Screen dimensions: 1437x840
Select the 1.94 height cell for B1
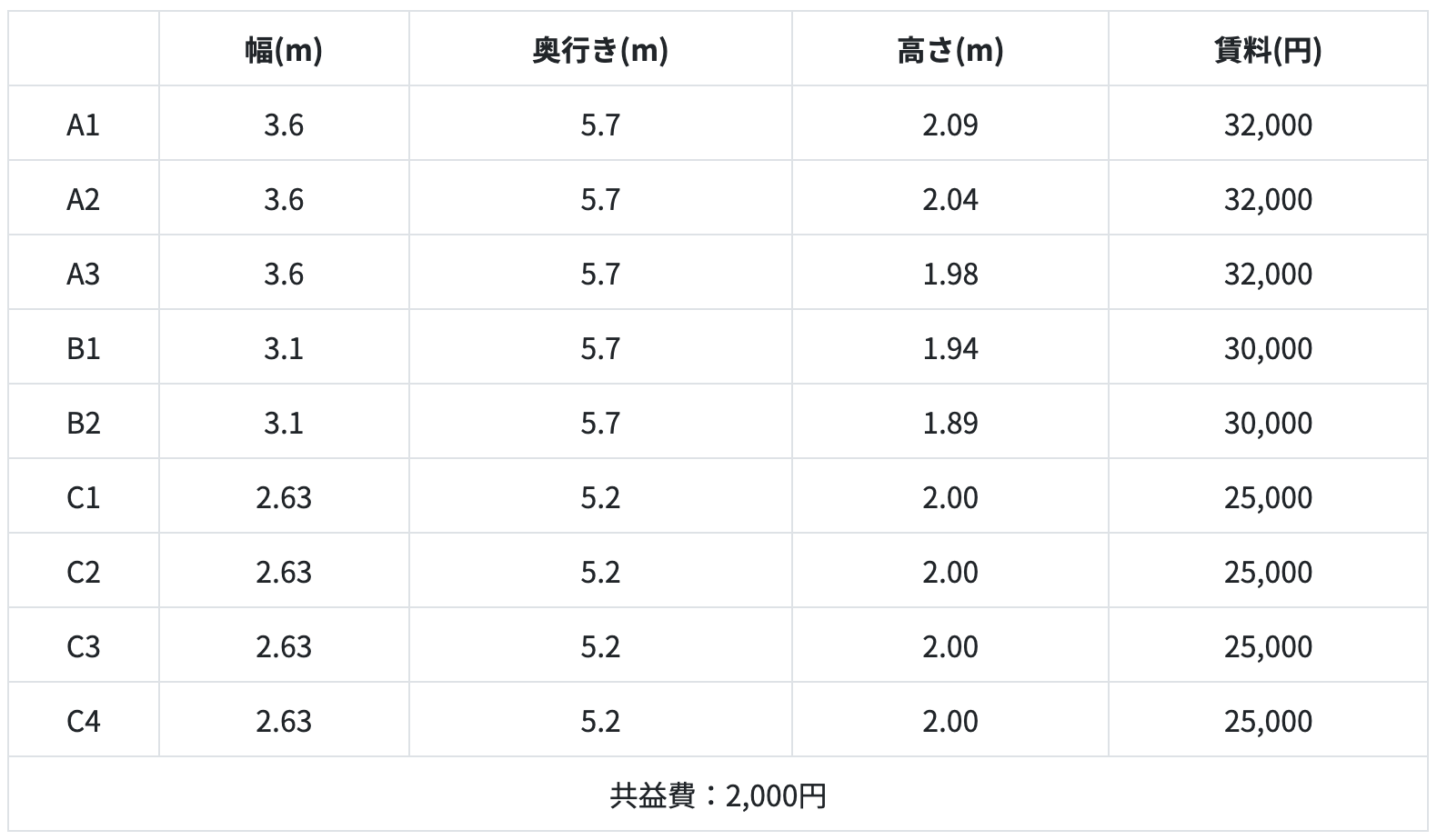point(950,348)
